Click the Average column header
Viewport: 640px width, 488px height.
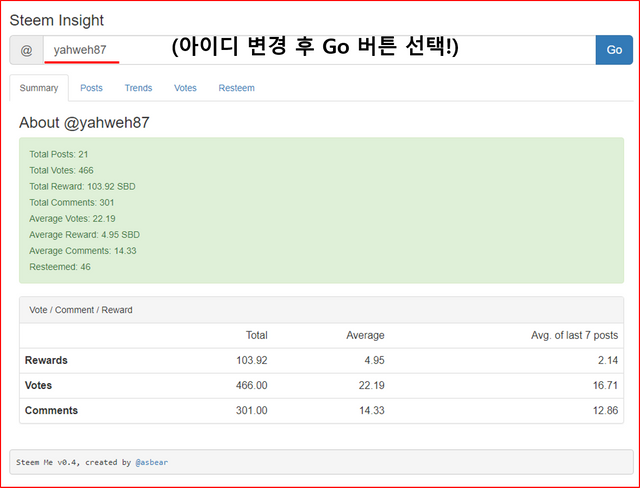(x=365, y=335)
